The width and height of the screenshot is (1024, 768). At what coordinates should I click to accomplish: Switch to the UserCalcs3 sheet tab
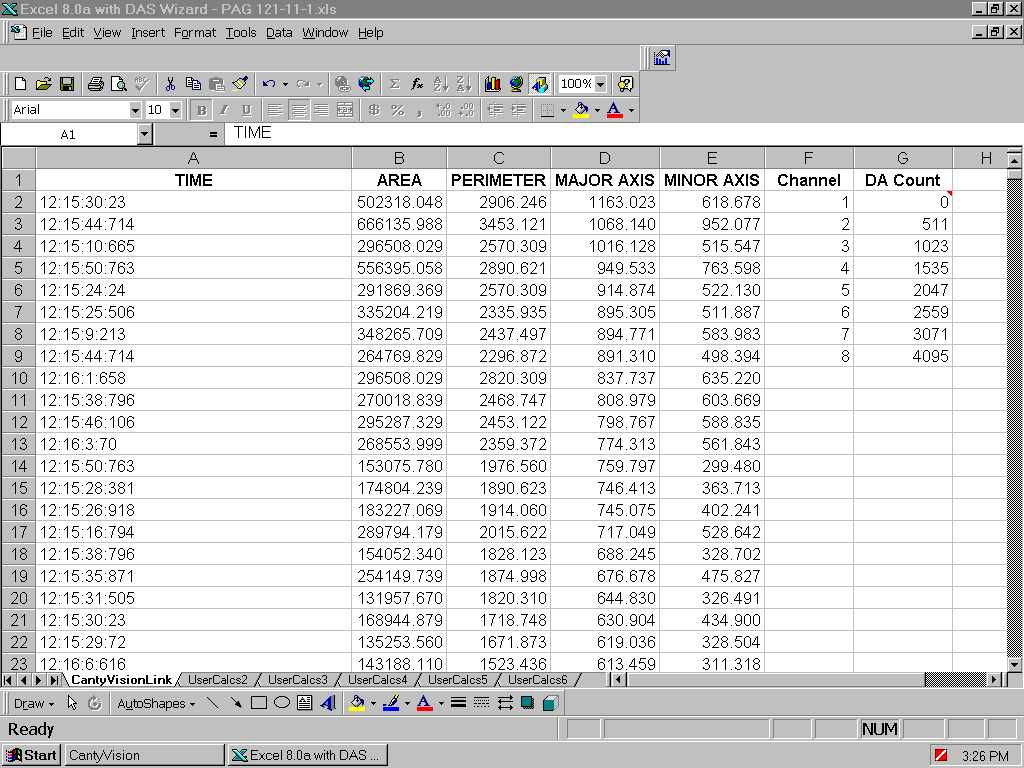pyautogui.click(x=297, y=680)
